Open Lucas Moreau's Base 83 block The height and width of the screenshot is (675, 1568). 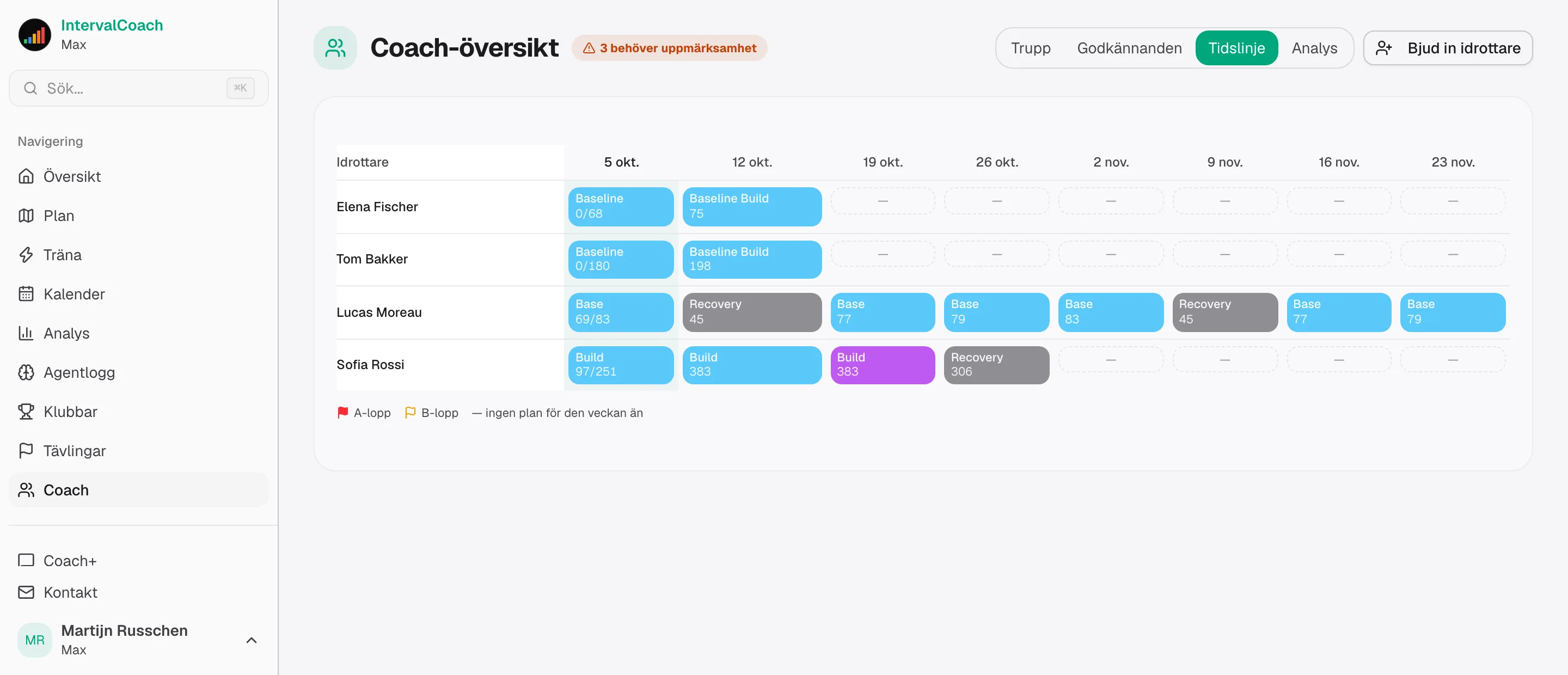click(1110, 312)
